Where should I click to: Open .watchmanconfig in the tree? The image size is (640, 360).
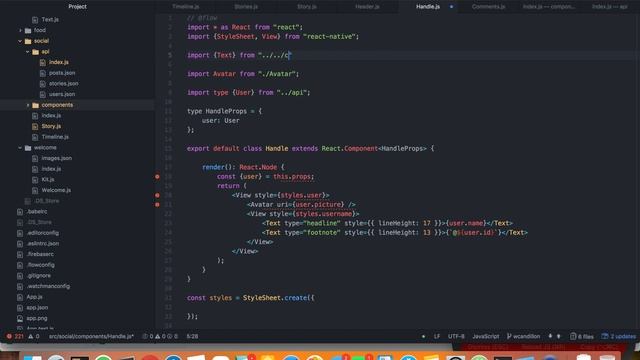[48, 286]
